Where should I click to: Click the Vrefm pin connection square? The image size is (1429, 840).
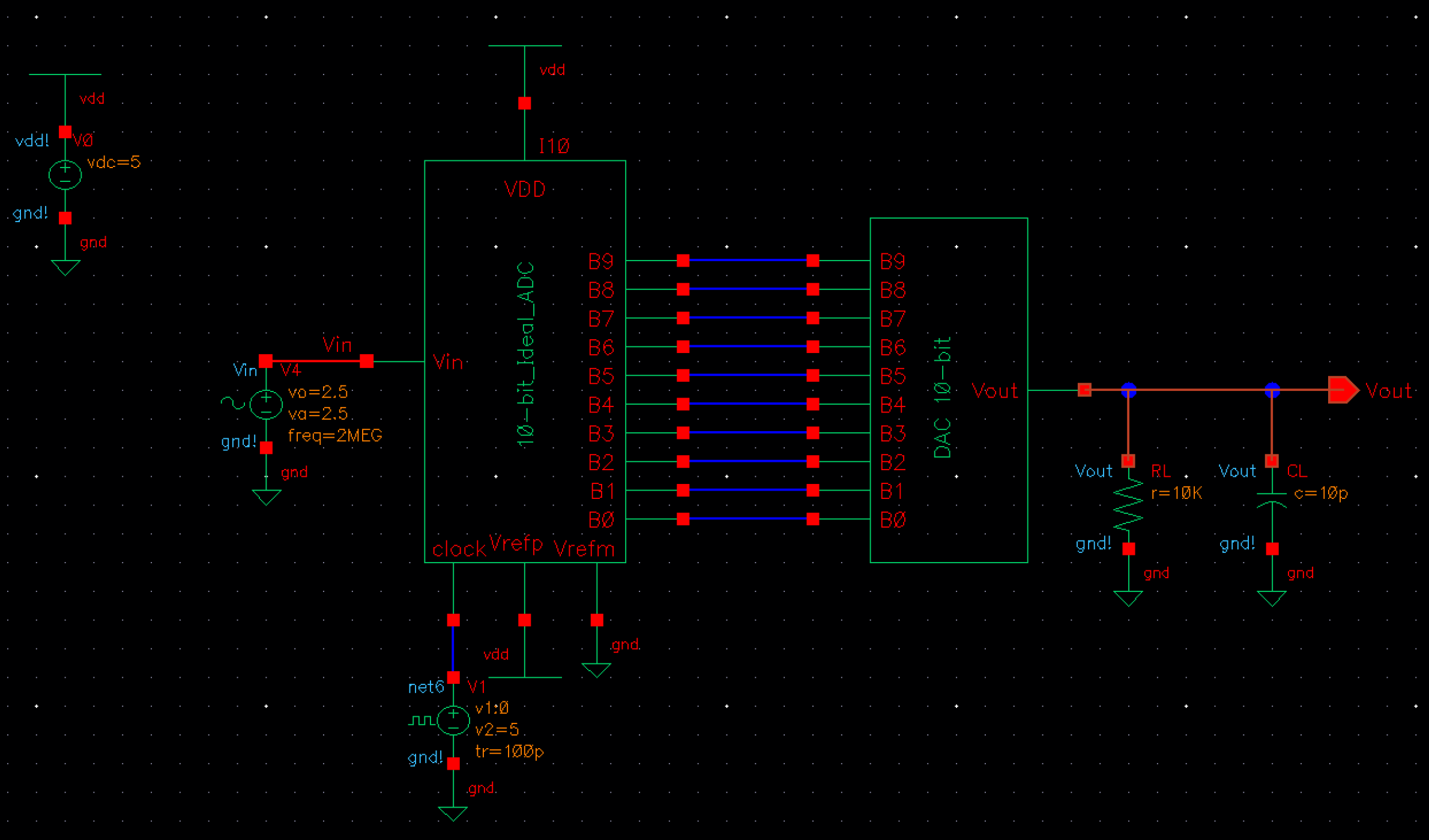click(596, 618)
